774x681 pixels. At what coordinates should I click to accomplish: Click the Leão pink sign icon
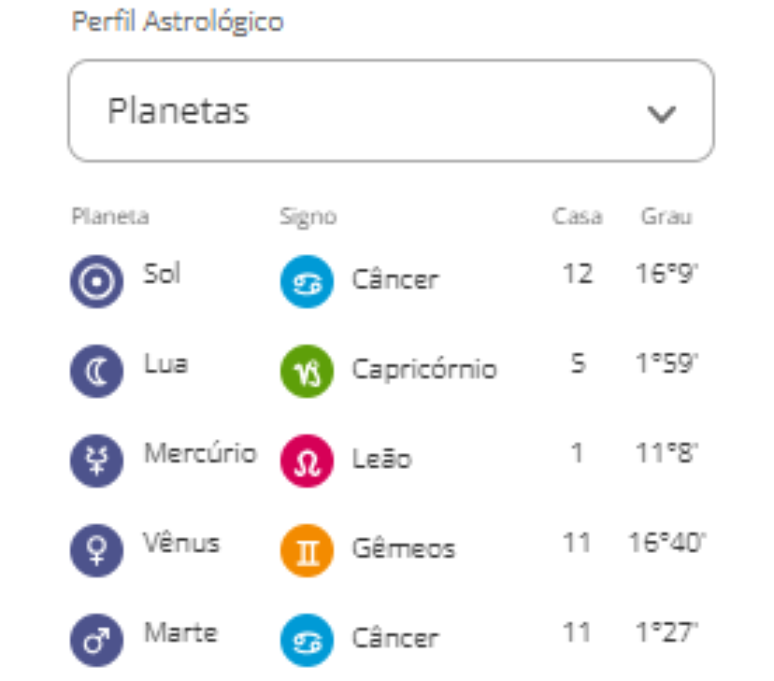305,461
